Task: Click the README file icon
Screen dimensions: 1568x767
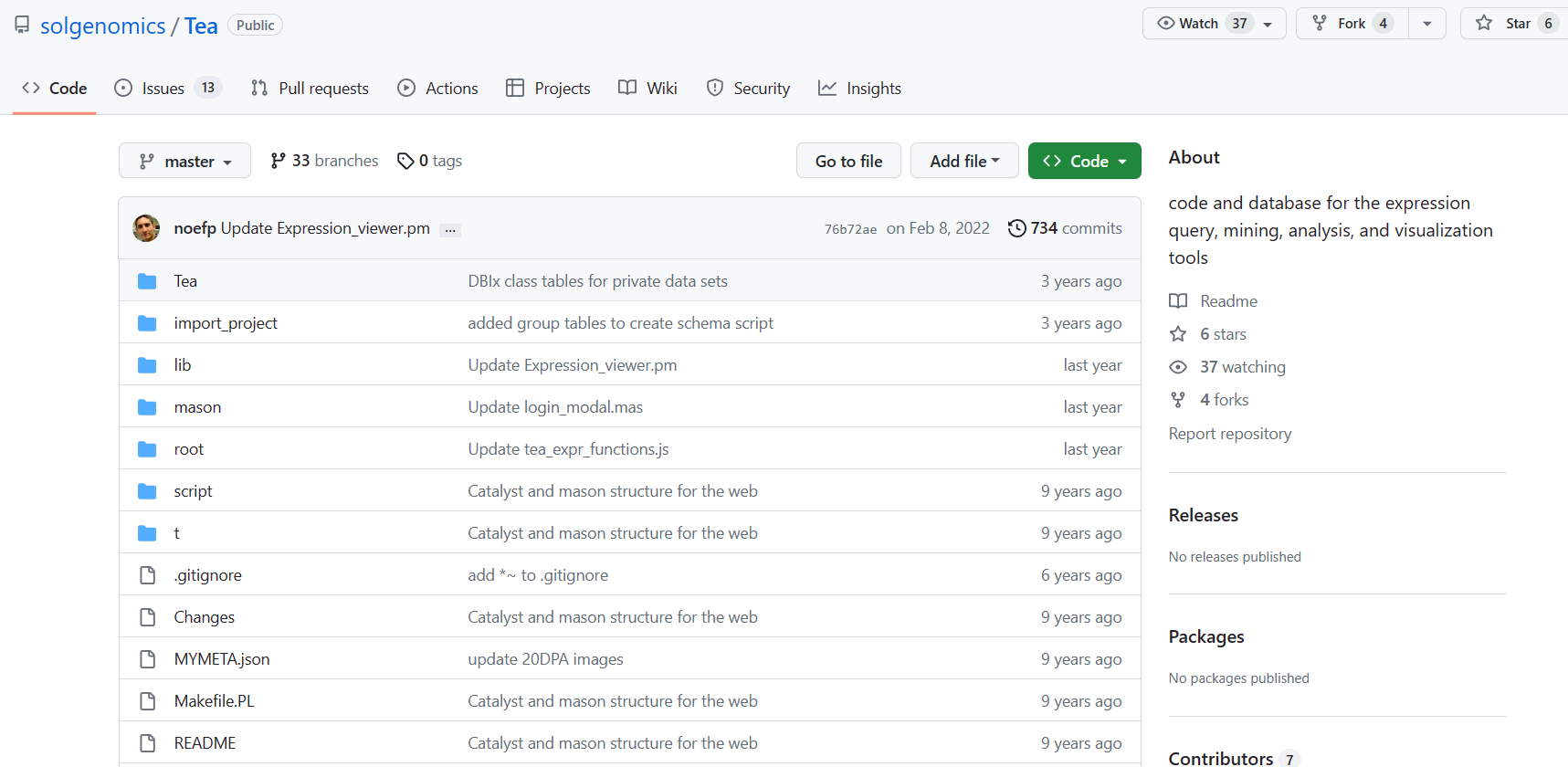Action: pos(147,743)
